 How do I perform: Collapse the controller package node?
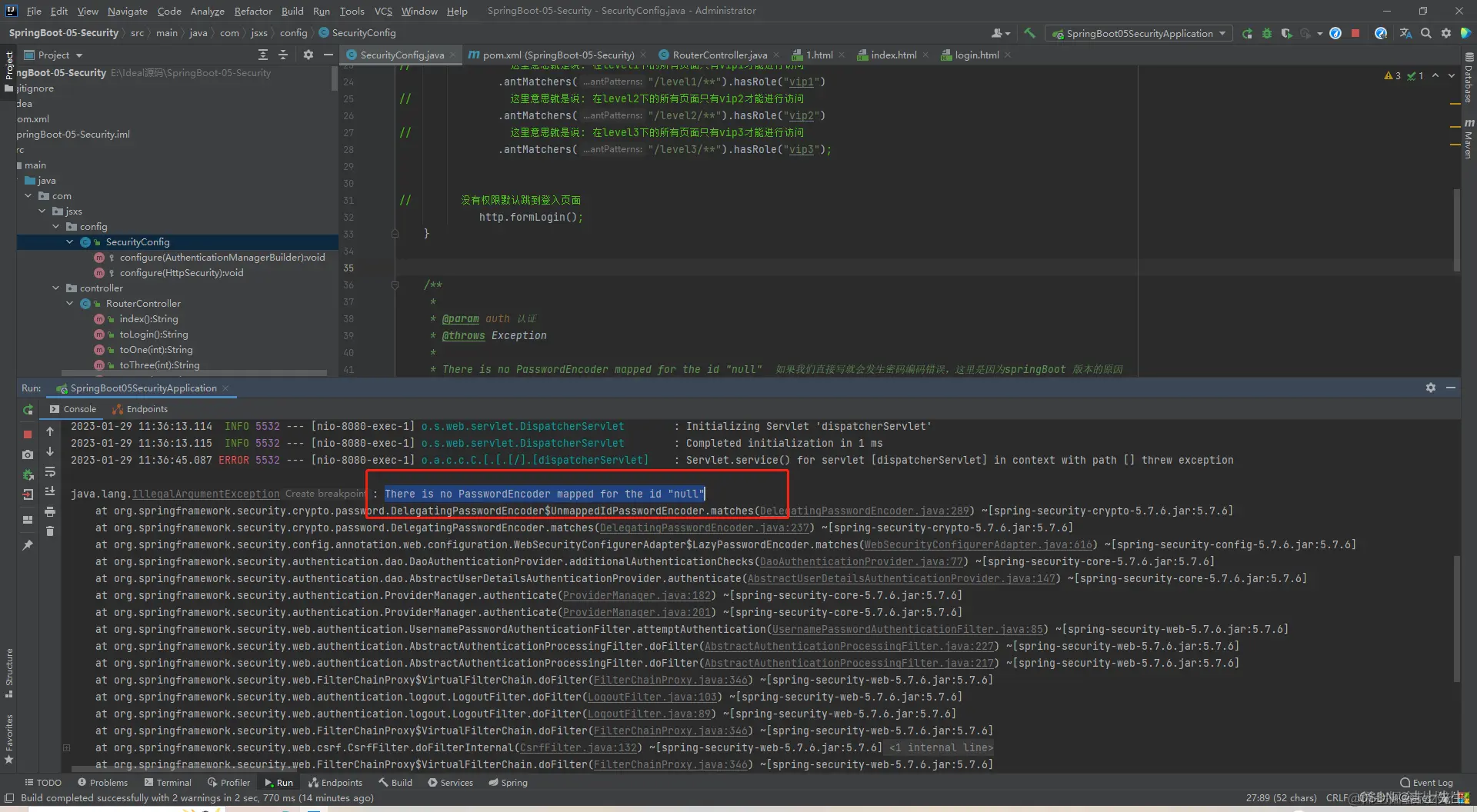point(56,288)
